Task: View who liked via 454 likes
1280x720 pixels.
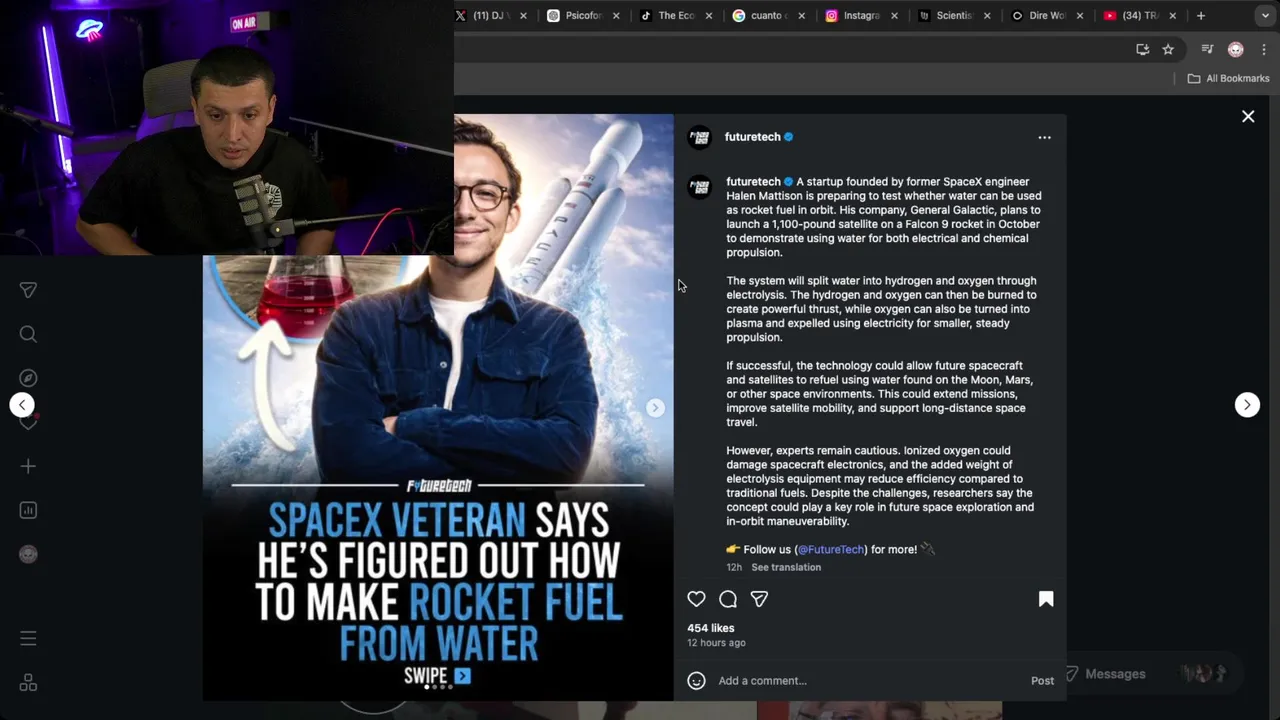Action: [711, 628]
